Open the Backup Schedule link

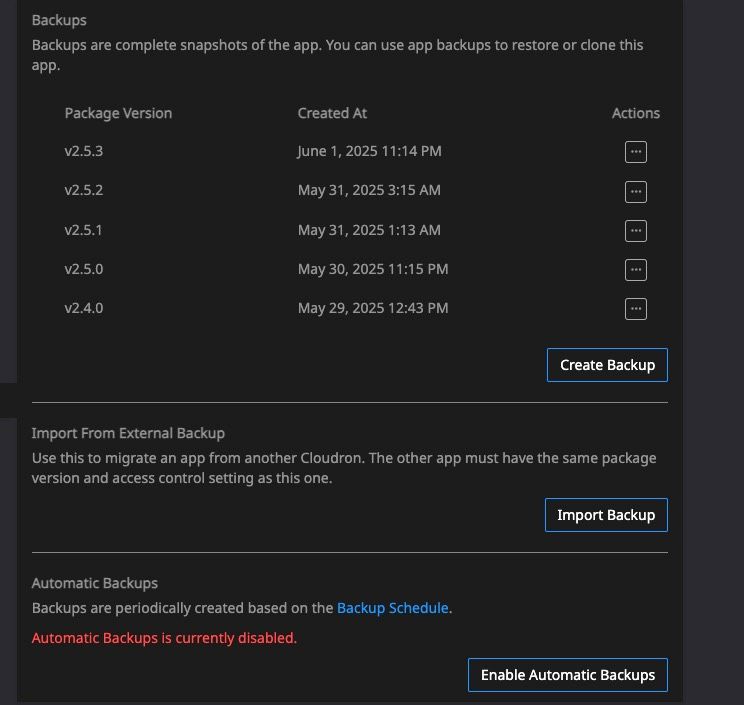392,608
